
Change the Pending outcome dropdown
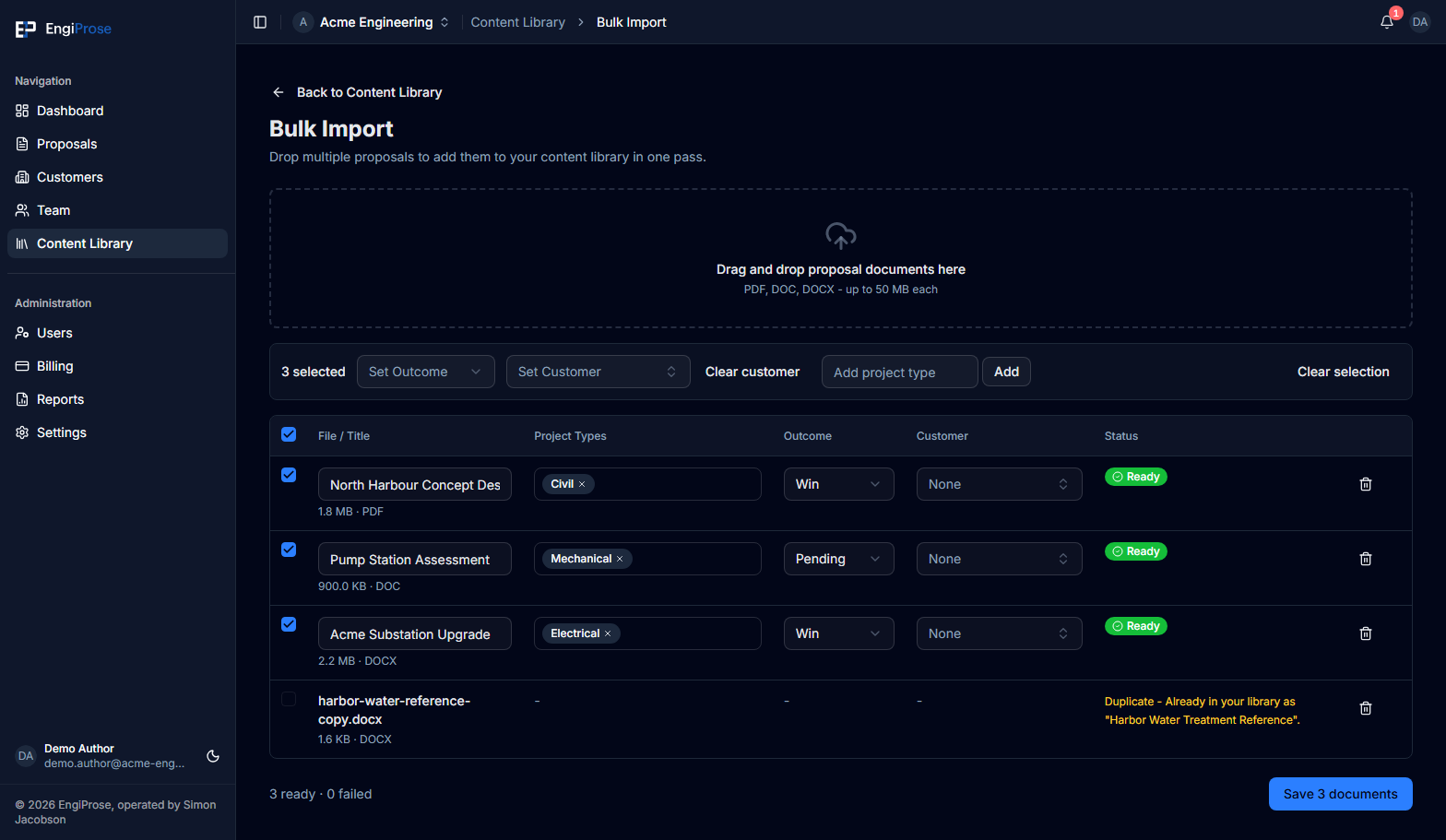pyautogui.click(x=839, y=559)
